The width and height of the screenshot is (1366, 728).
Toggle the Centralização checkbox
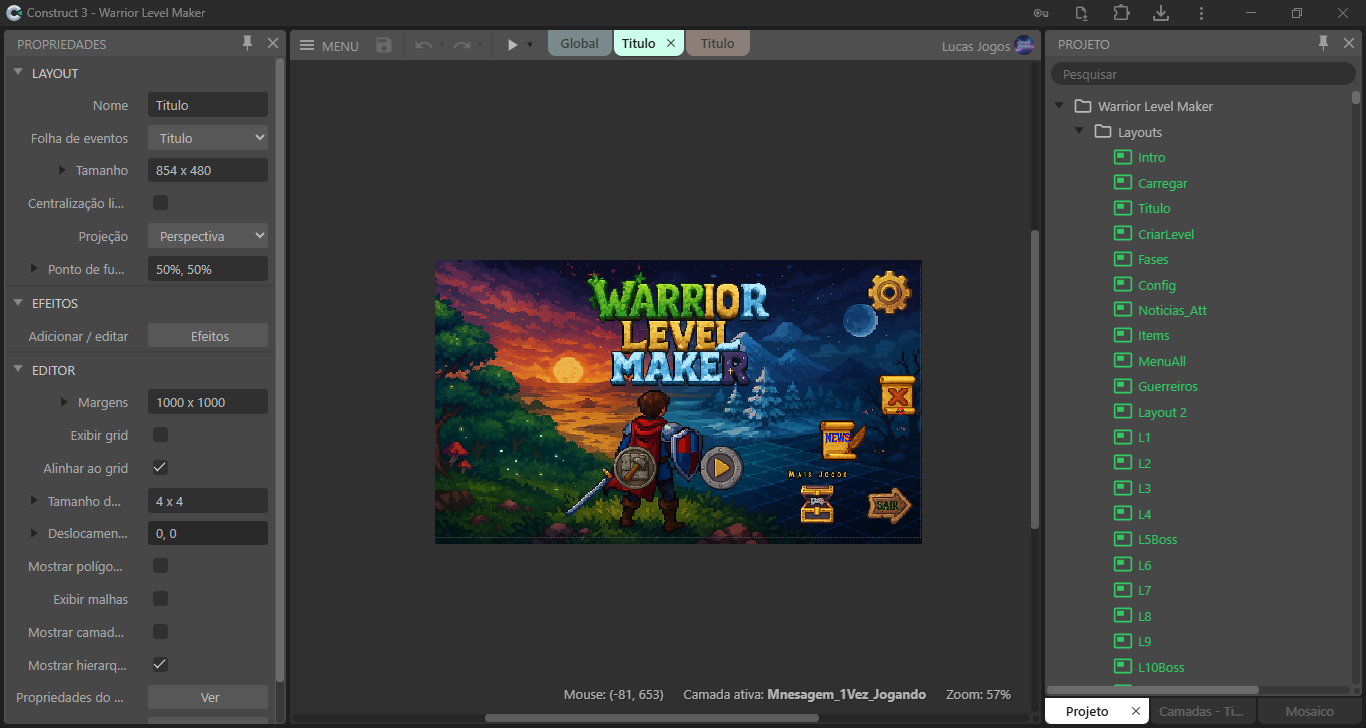(160, 203)
